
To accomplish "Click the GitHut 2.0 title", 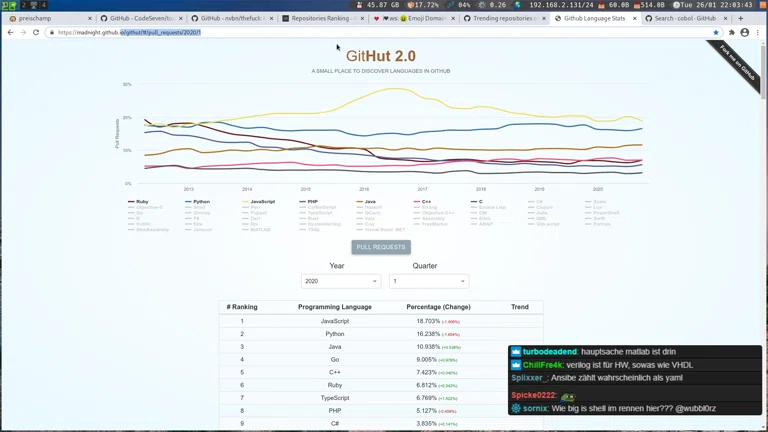I will click(x=381, y=56).
